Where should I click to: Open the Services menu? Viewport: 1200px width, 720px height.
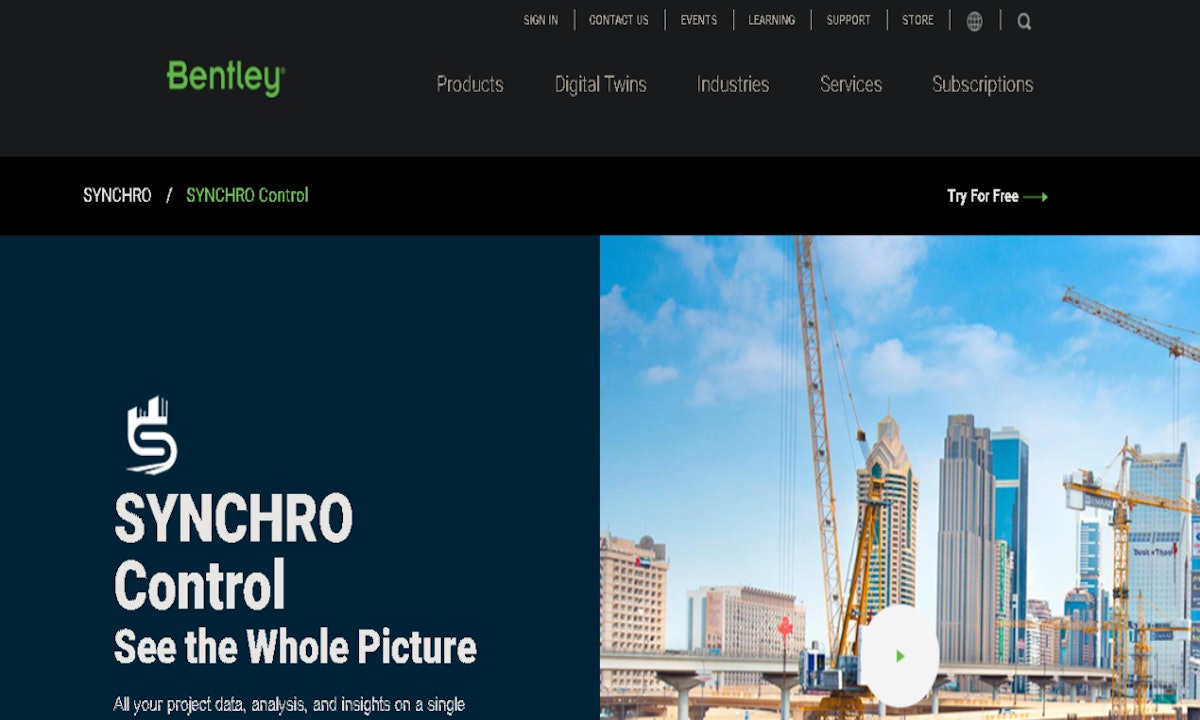(x=850, y=85)
